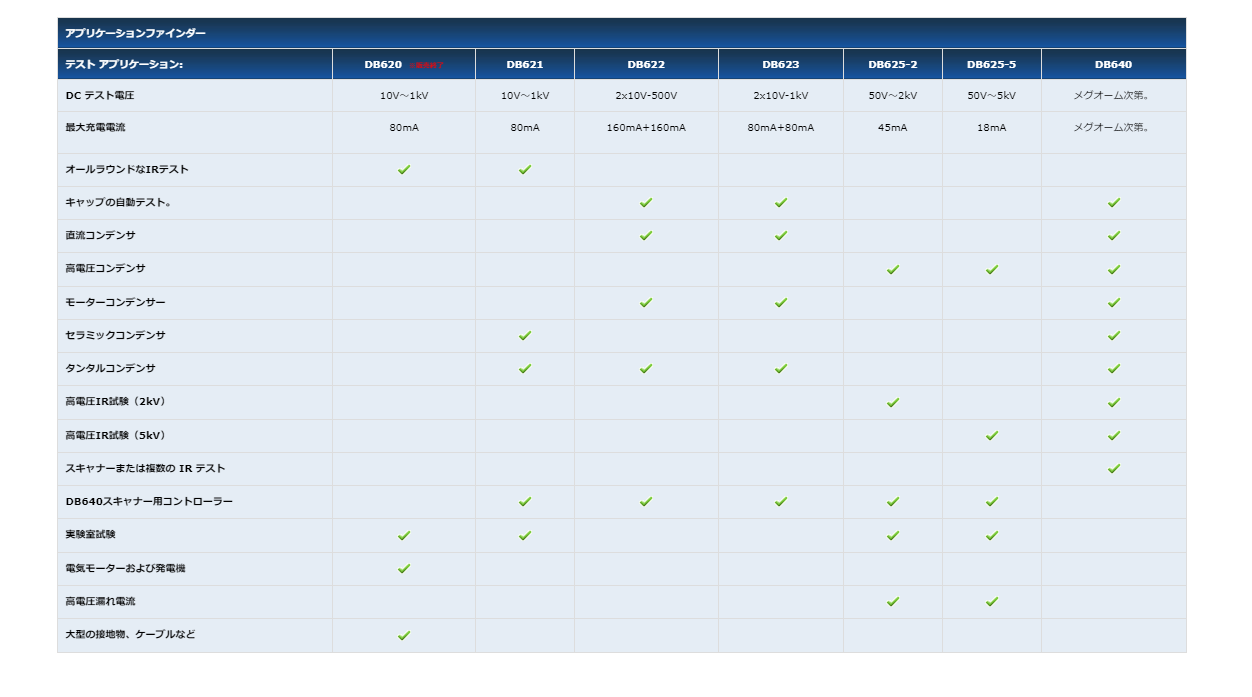1252x697 pixels.
Task: Click DB640 checkmark in モーターコンデンサー row
Action: point(1114,303)
